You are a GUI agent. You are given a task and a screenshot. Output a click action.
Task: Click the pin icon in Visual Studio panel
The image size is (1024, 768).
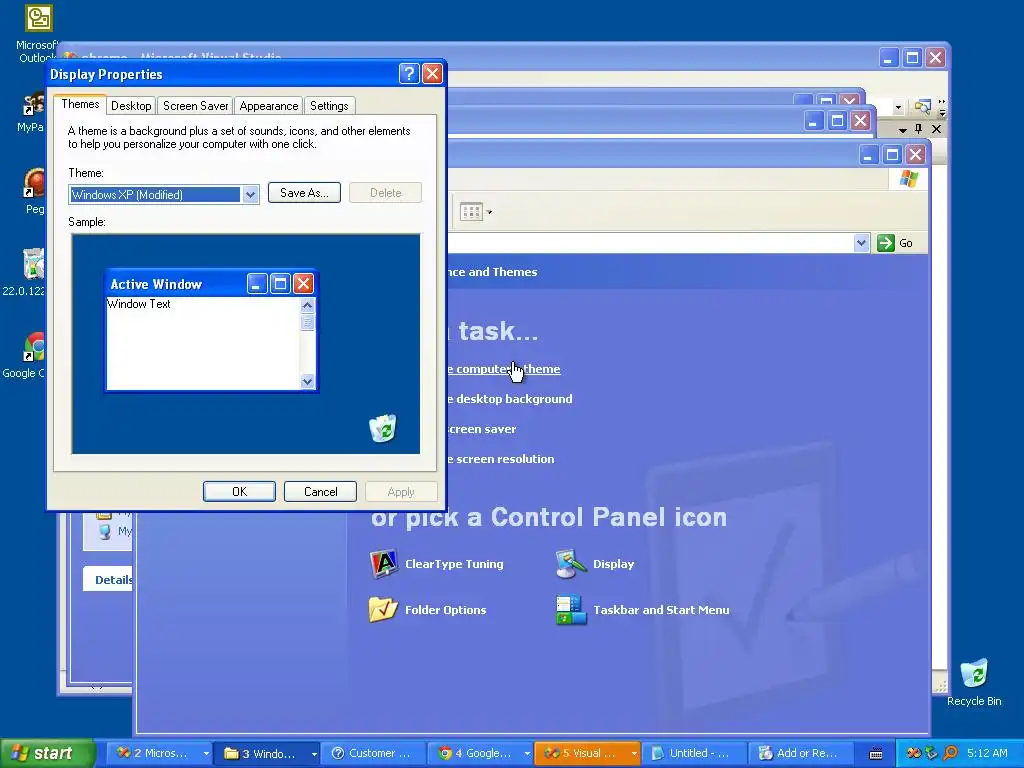[919, 129]
